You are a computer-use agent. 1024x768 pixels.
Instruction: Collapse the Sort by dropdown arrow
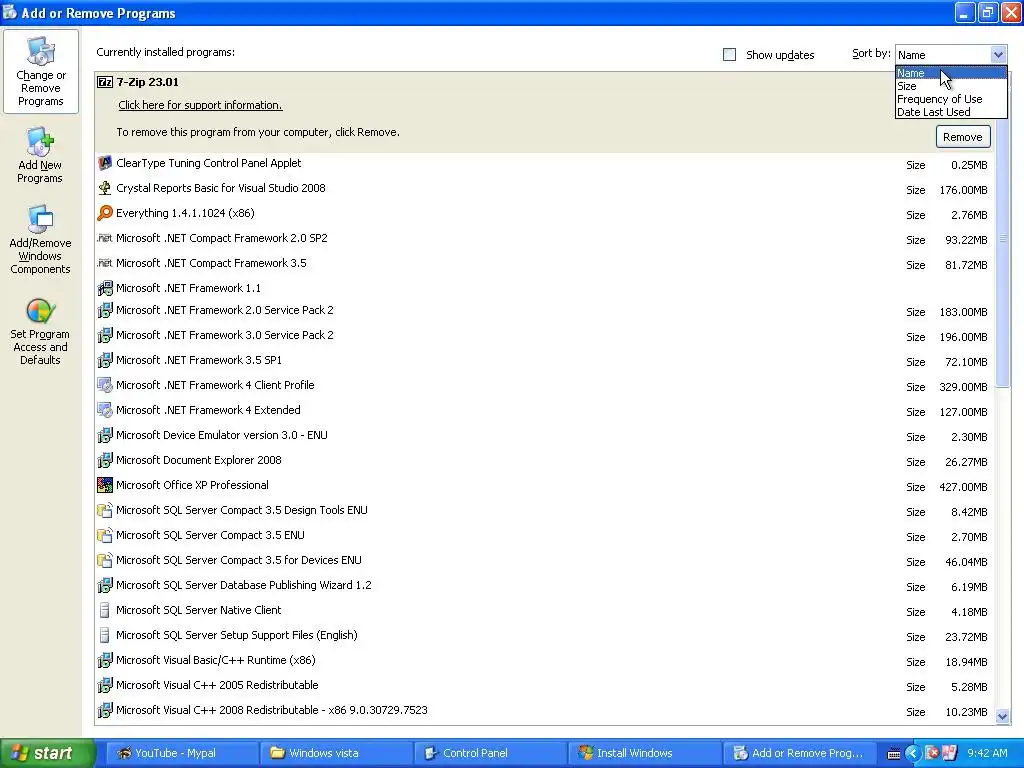tap(998, 55)
